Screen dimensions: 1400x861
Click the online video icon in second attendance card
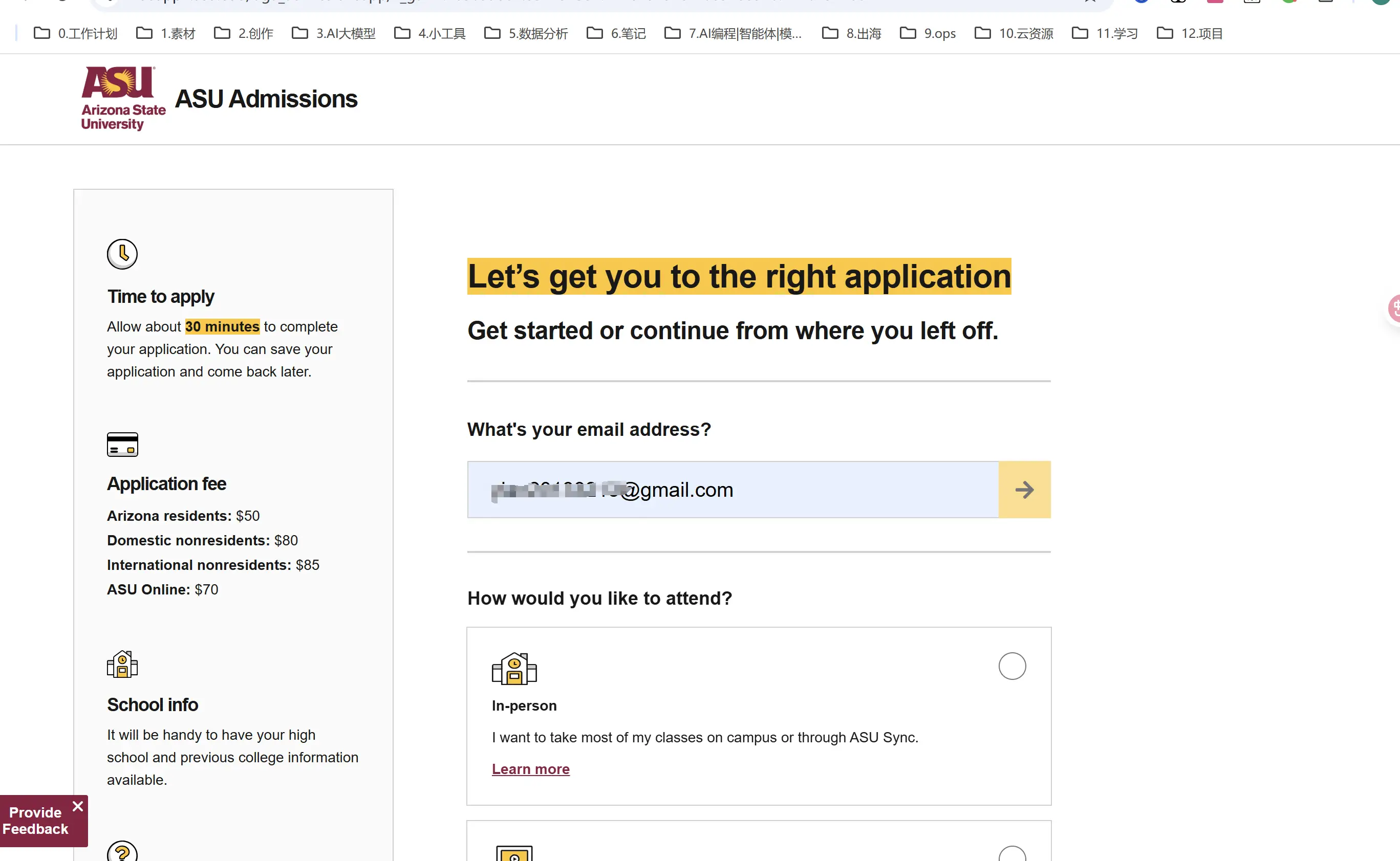514,853
